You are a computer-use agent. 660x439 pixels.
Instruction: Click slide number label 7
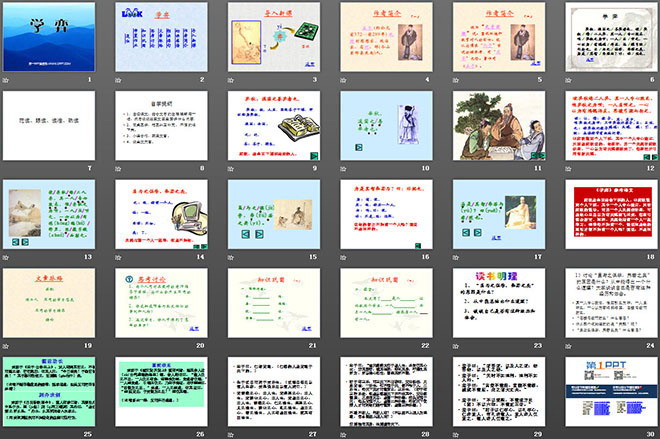click(90, 168)
